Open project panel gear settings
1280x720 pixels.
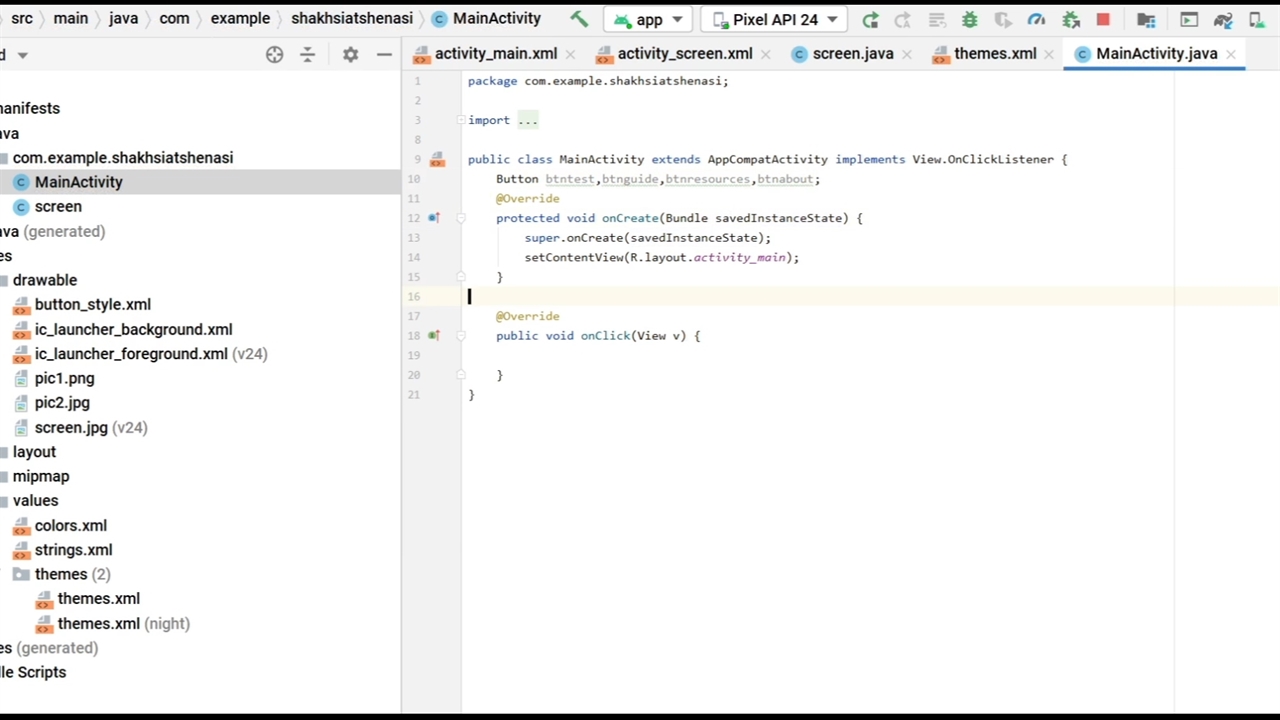[350, 55]
